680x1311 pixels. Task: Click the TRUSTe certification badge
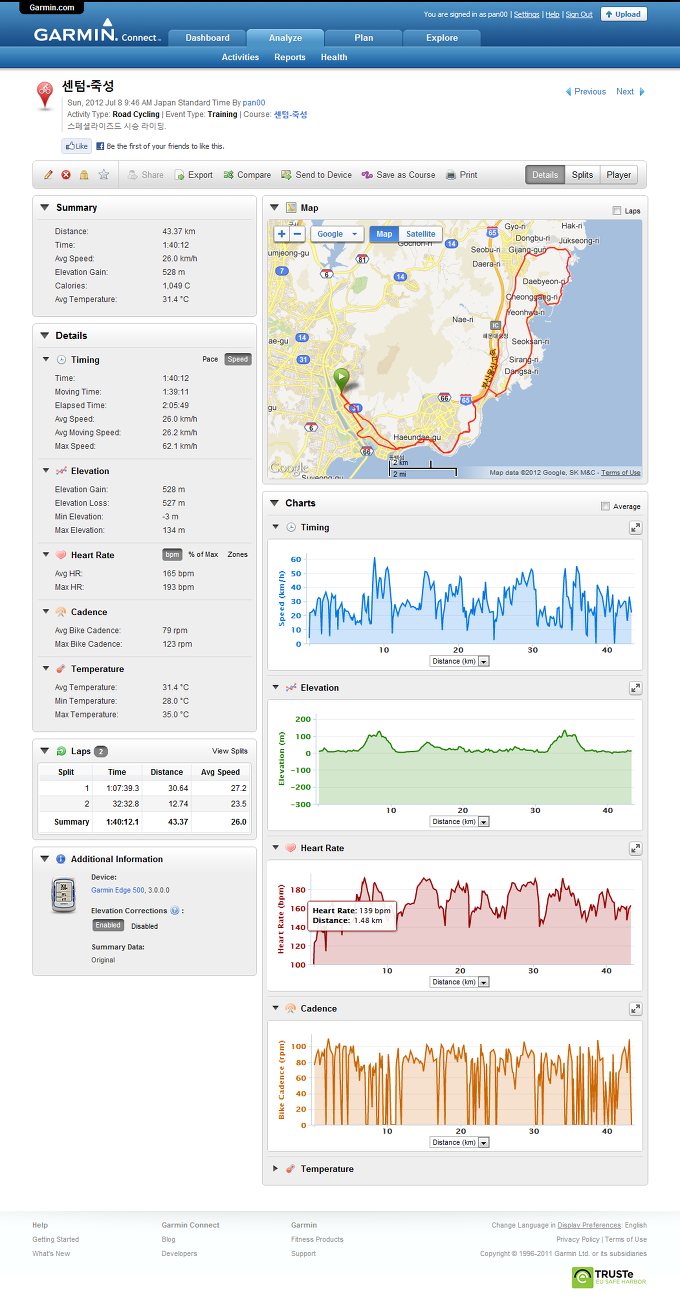tap(610, 1277)
